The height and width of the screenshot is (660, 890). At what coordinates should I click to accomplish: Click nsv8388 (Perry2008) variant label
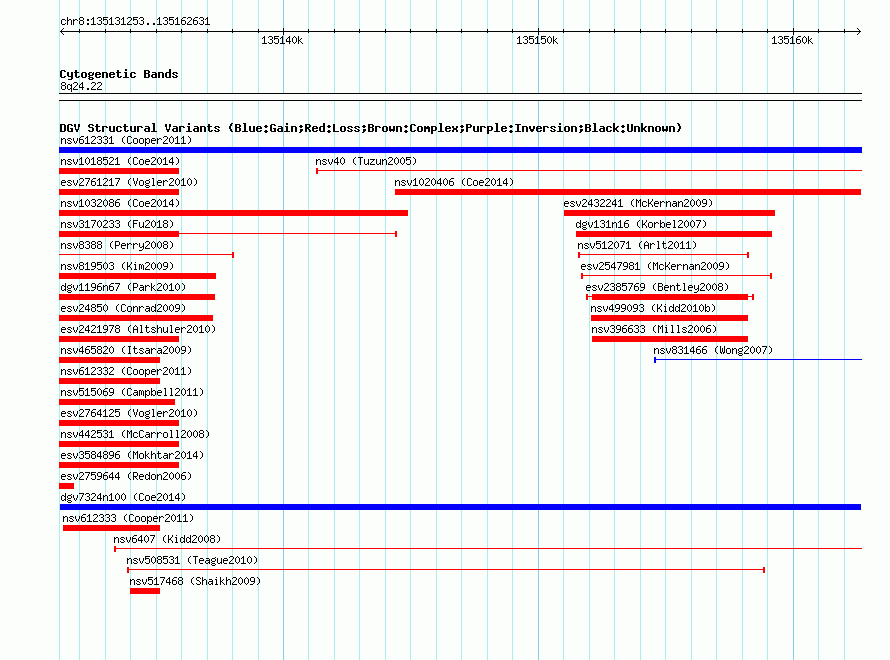117,245
